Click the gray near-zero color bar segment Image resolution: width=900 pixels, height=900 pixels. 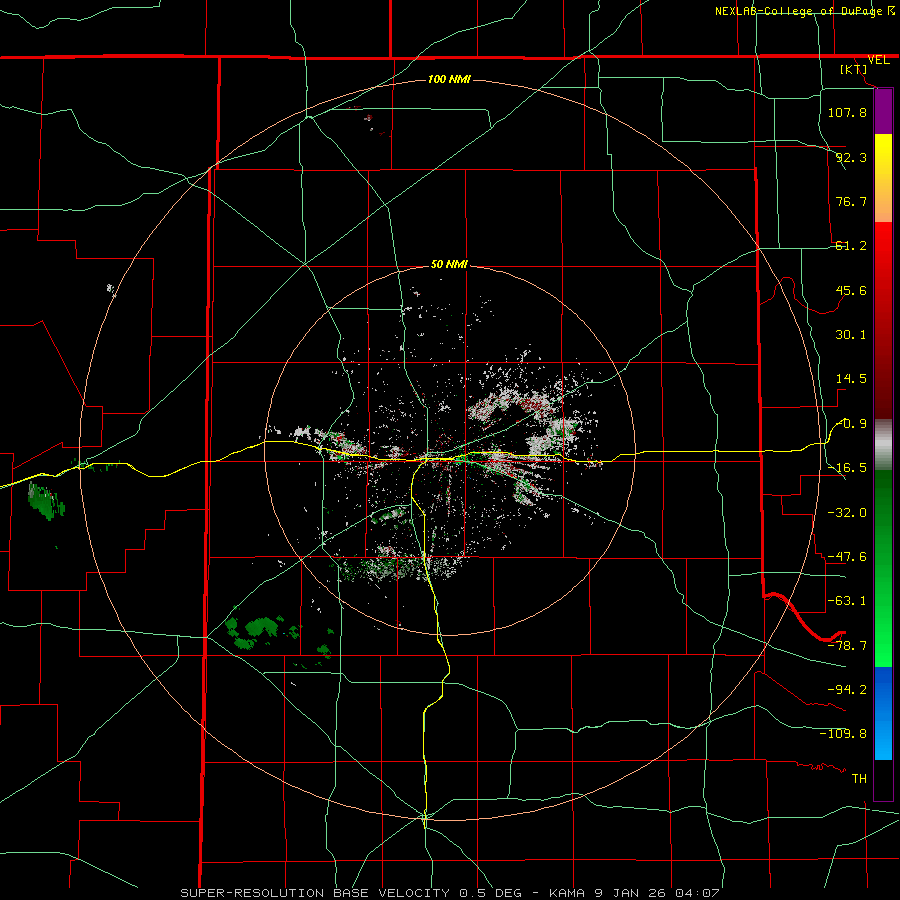[x=883, y=445]
